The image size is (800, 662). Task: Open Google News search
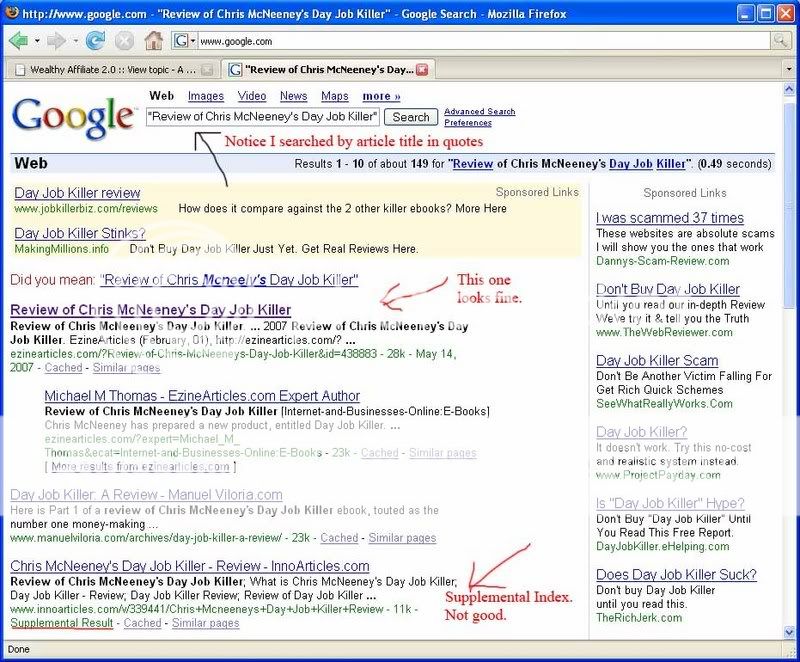[x=293, y=96]
